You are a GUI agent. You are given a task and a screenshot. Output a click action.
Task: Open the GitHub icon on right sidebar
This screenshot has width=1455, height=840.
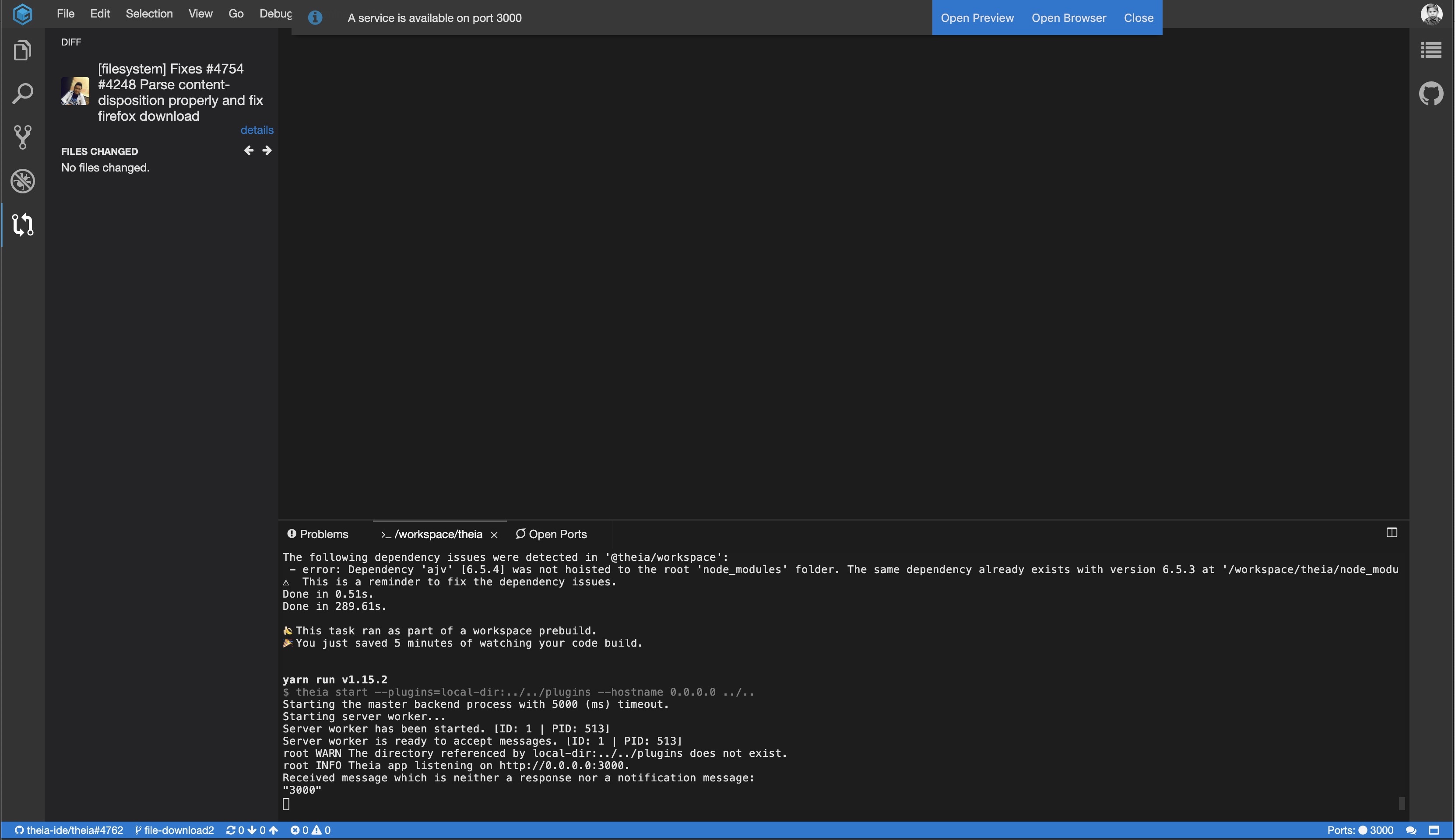click(x=1431, y=94)
